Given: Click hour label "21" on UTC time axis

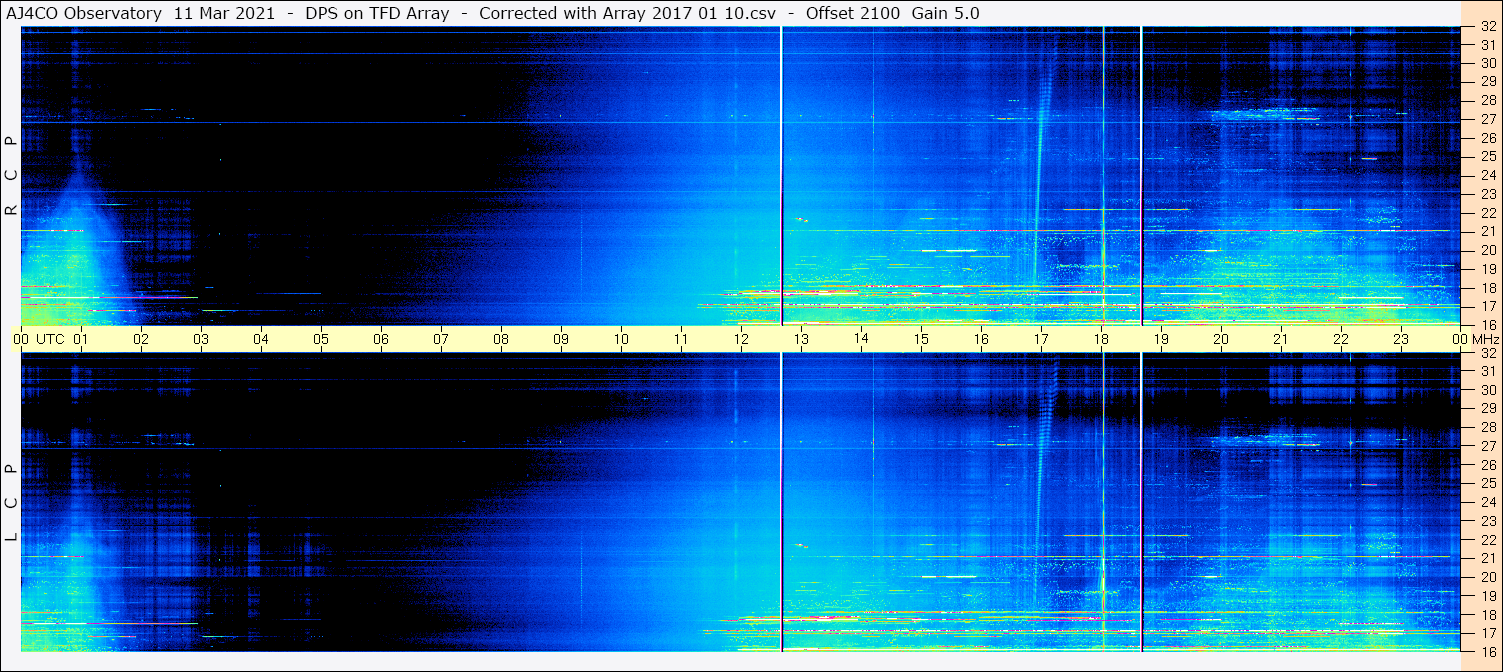Looking at the screenshot, I should 1281,339.
